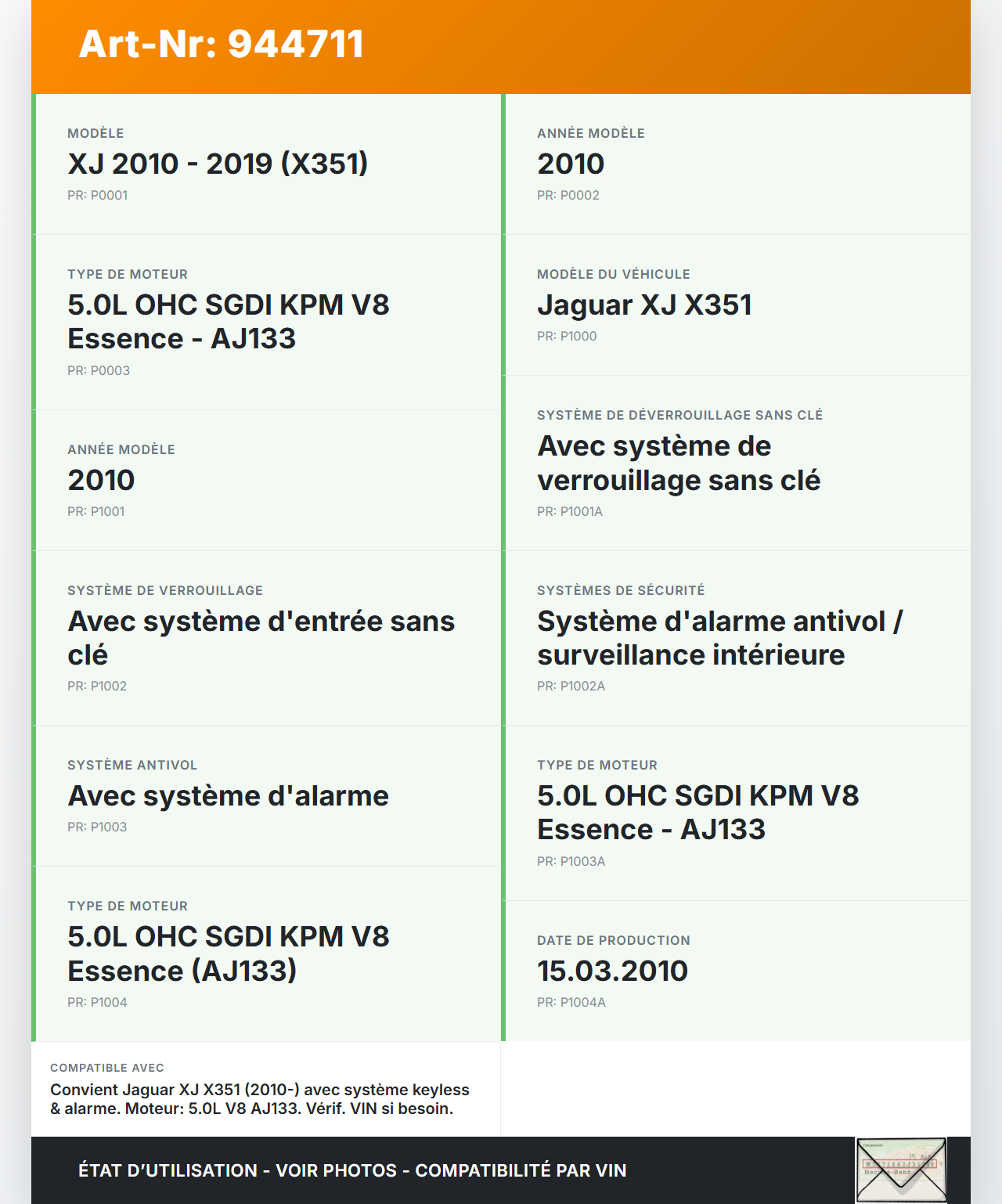Click the VIN envelope icon in footer
Image resolution: width=1002 pixels, height=1204 pixels.
point(901,1170)
